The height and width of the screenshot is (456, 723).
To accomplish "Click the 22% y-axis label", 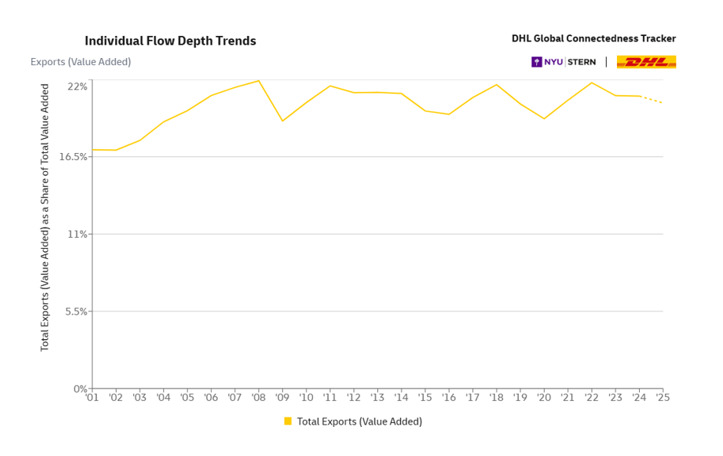I will (x=77, y=87).
